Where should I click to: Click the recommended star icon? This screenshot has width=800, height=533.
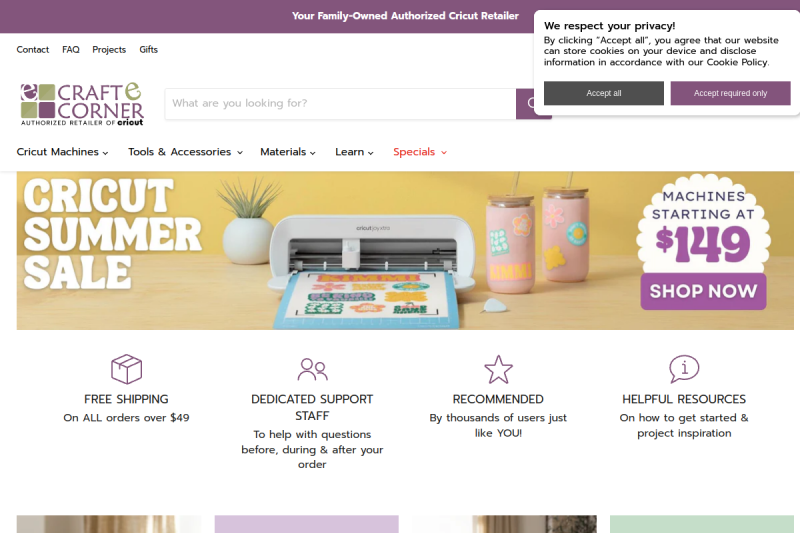coord(498,369)
